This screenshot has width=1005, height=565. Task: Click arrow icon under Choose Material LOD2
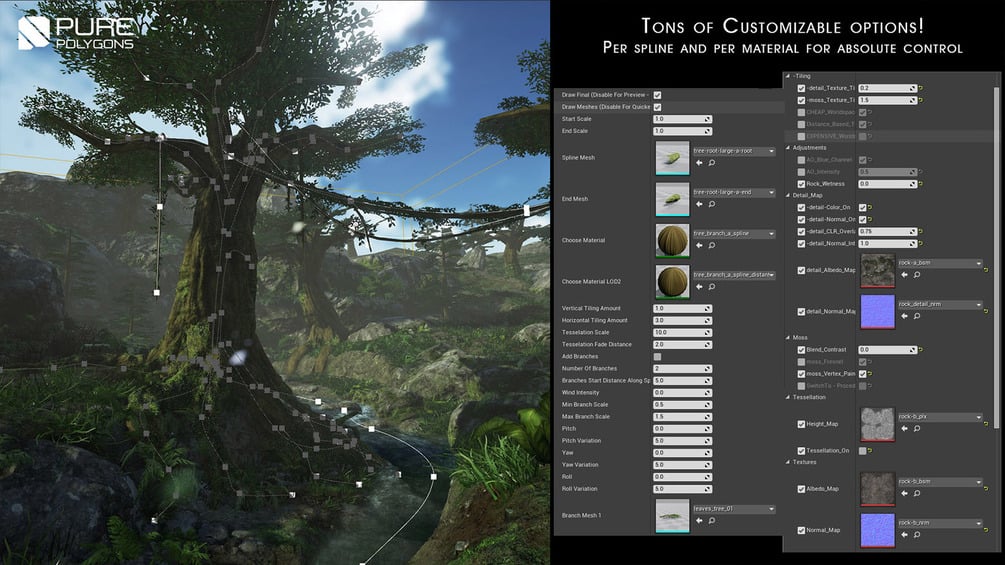(699, 287)
